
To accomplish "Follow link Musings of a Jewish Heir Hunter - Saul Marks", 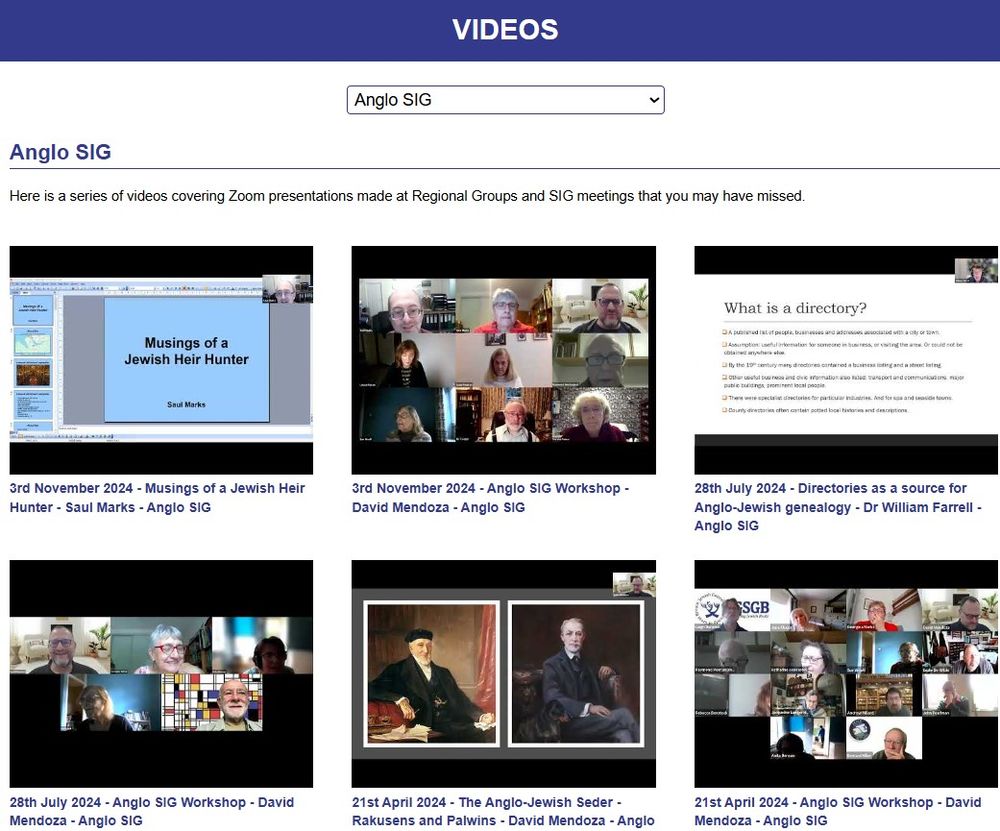I will click(157, 497).
